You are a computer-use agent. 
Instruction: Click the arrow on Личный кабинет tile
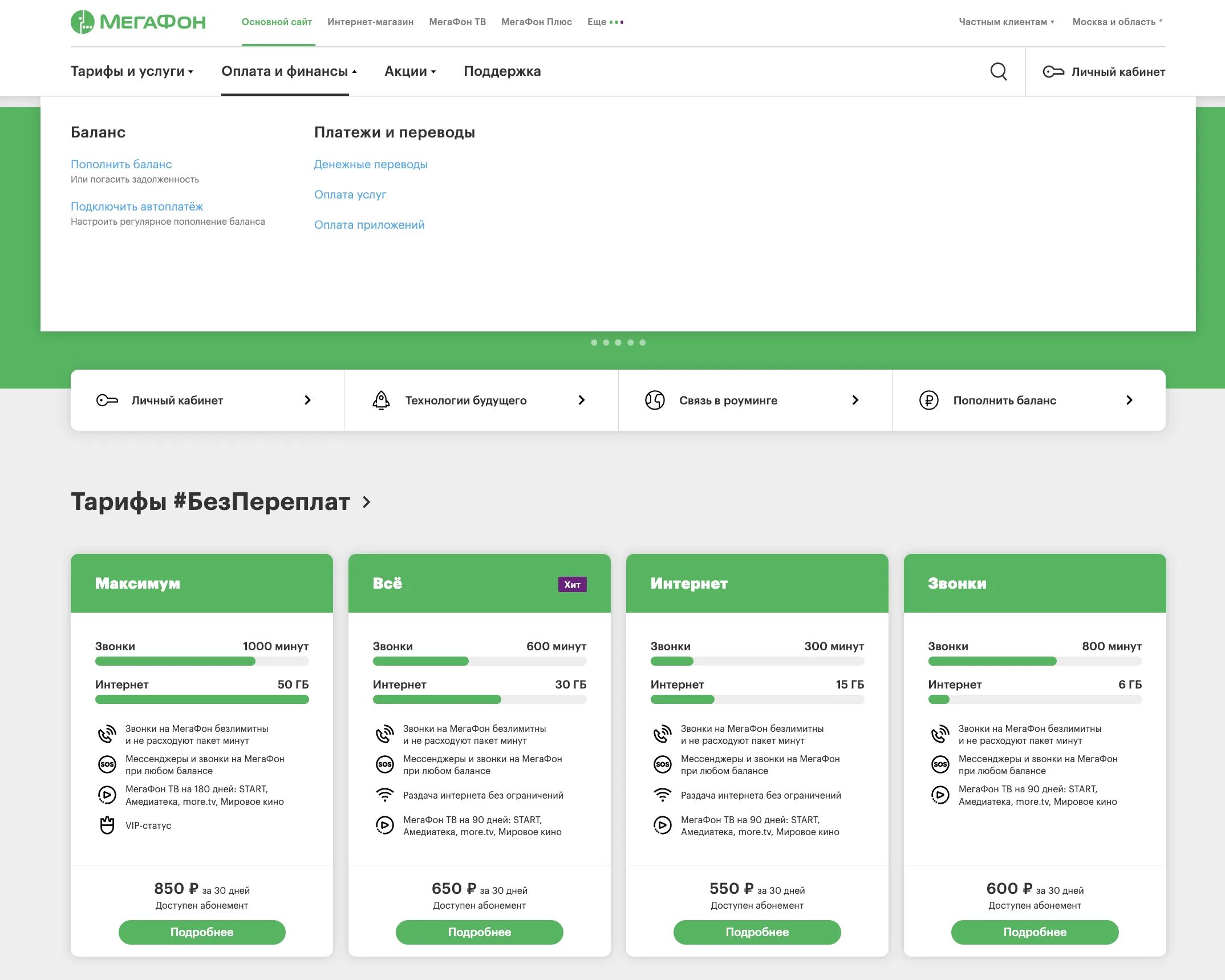coord(307,400)
